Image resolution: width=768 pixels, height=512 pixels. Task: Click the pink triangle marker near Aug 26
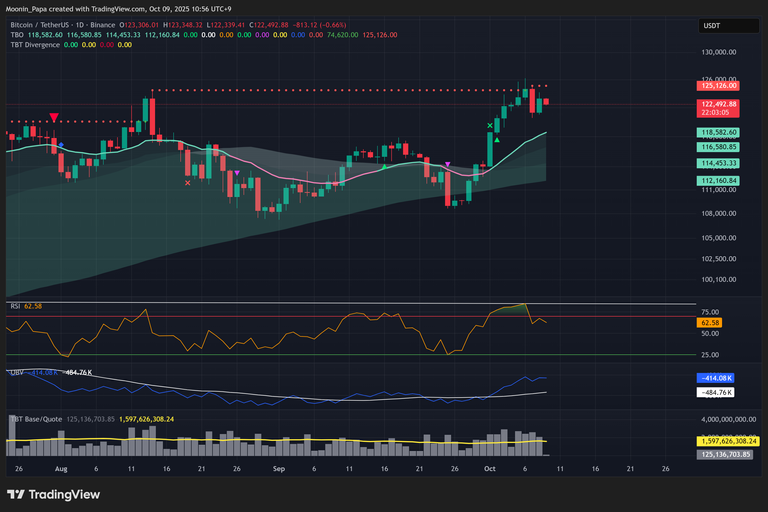point(236,173)
